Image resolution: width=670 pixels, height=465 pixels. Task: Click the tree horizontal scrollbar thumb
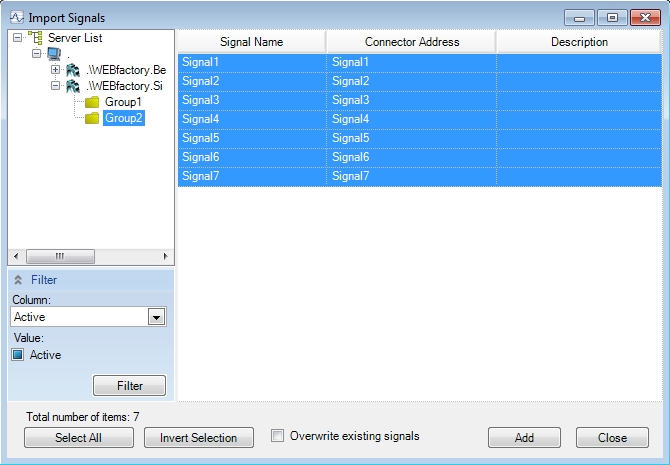[59, 256]
